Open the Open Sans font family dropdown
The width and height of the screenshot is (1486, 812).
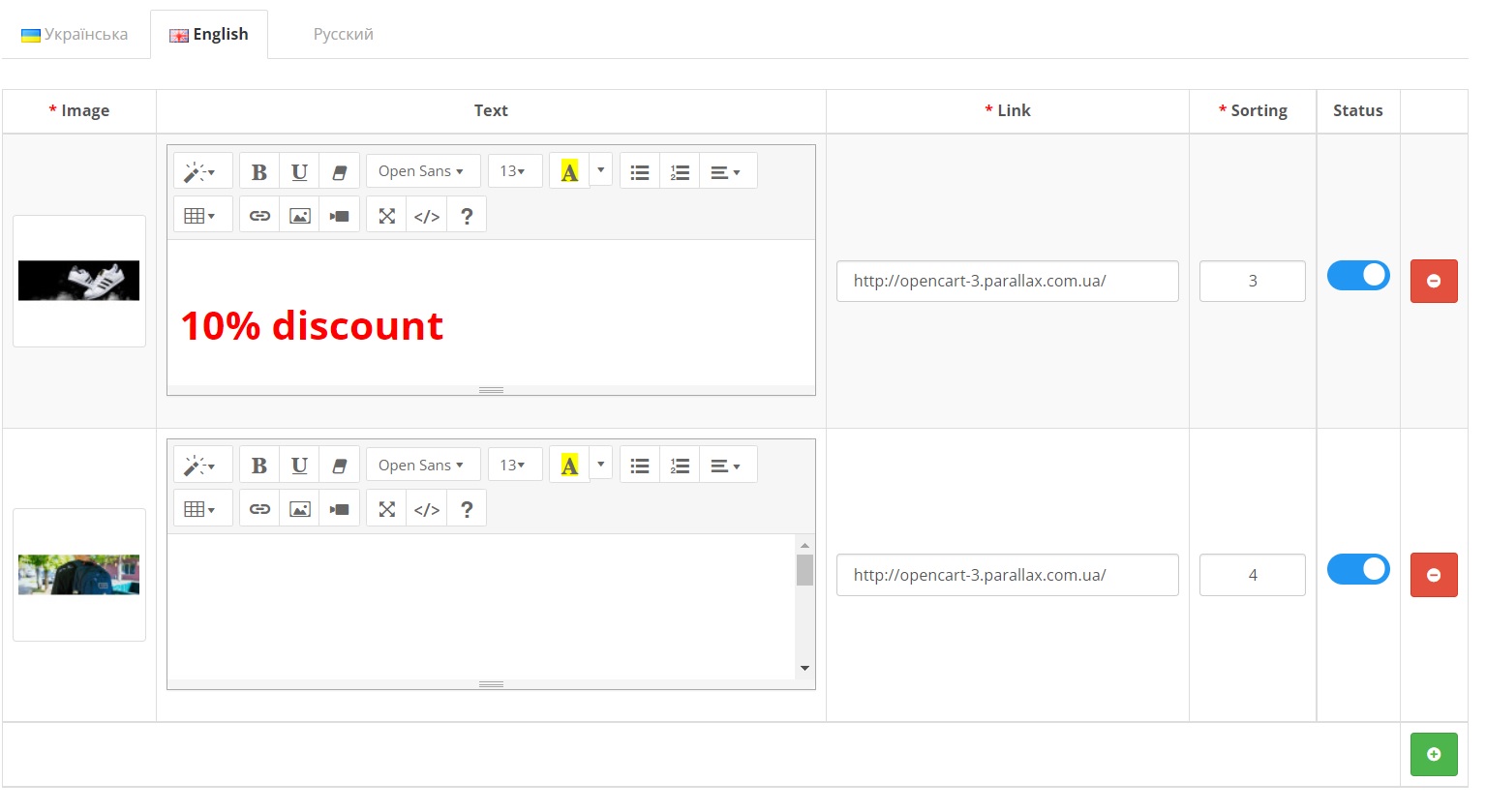423,170
